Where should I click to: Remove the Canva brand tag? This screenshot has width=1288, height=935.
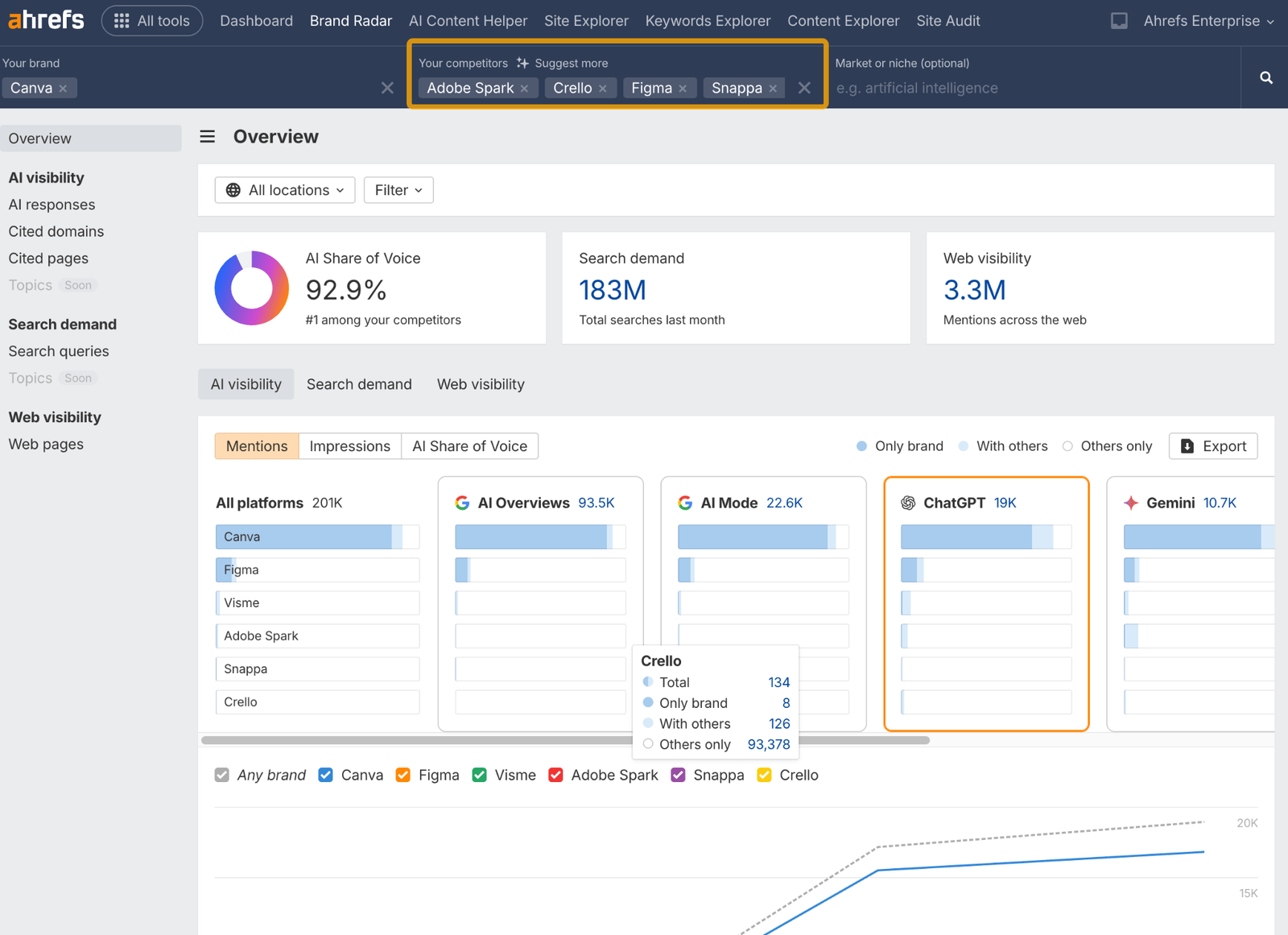(x=63, y=89)
